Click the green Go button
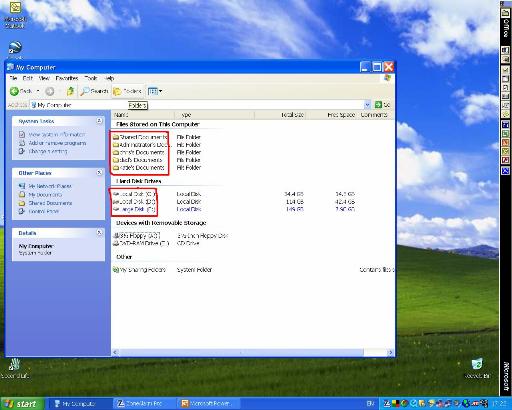The image size is (512, 410). coord(382,105)
